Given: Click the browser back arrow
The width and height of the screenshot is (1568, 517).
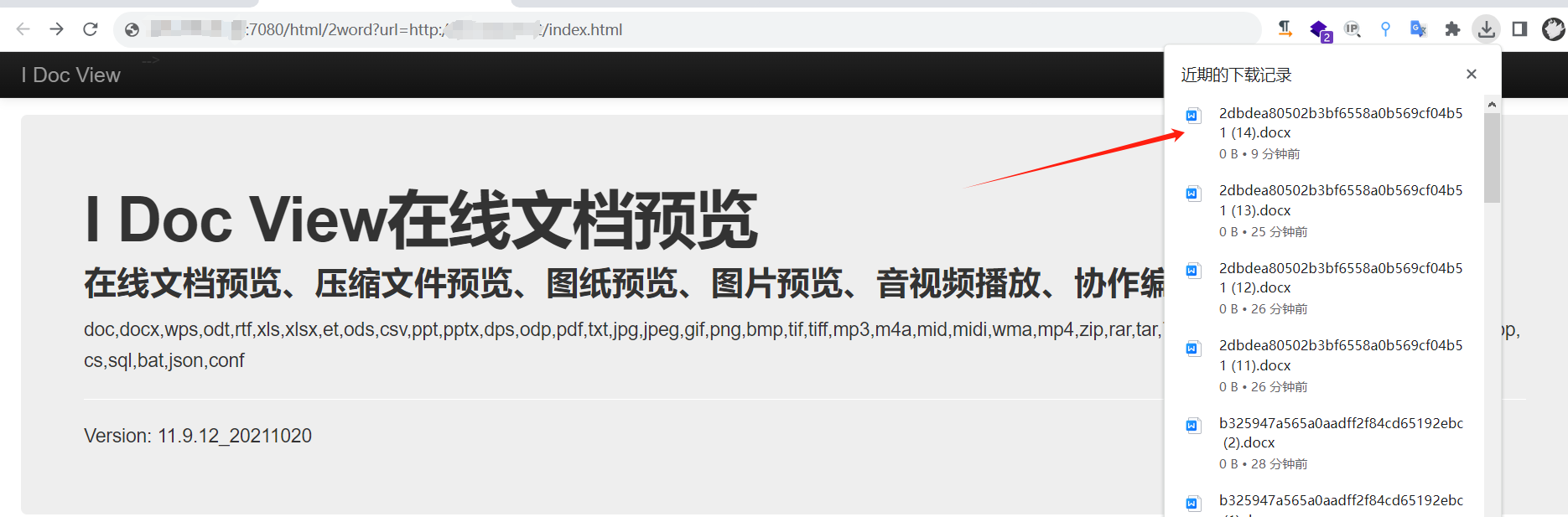Looking at the screenshot, I should point(23,29).
